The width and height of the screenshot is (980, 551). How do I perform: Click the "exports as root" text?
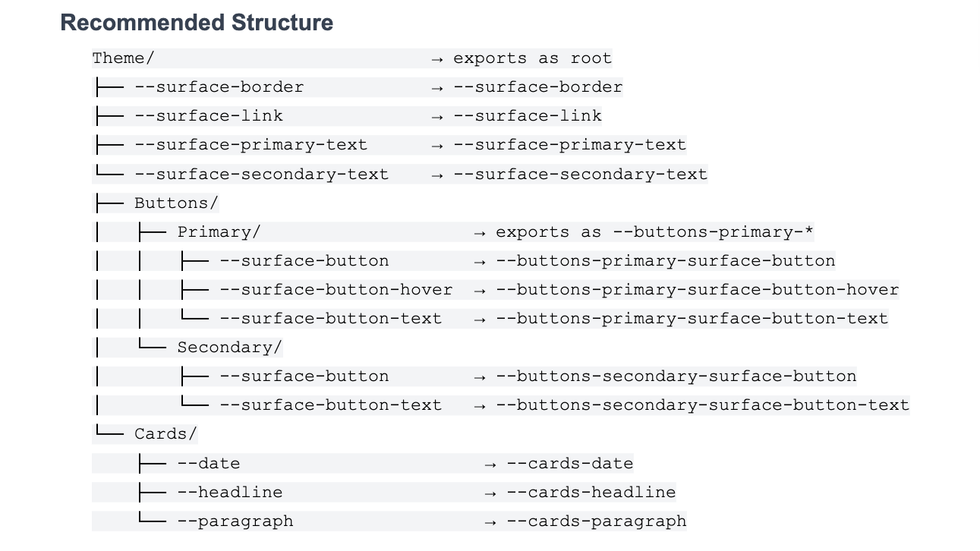pos(532,58)
